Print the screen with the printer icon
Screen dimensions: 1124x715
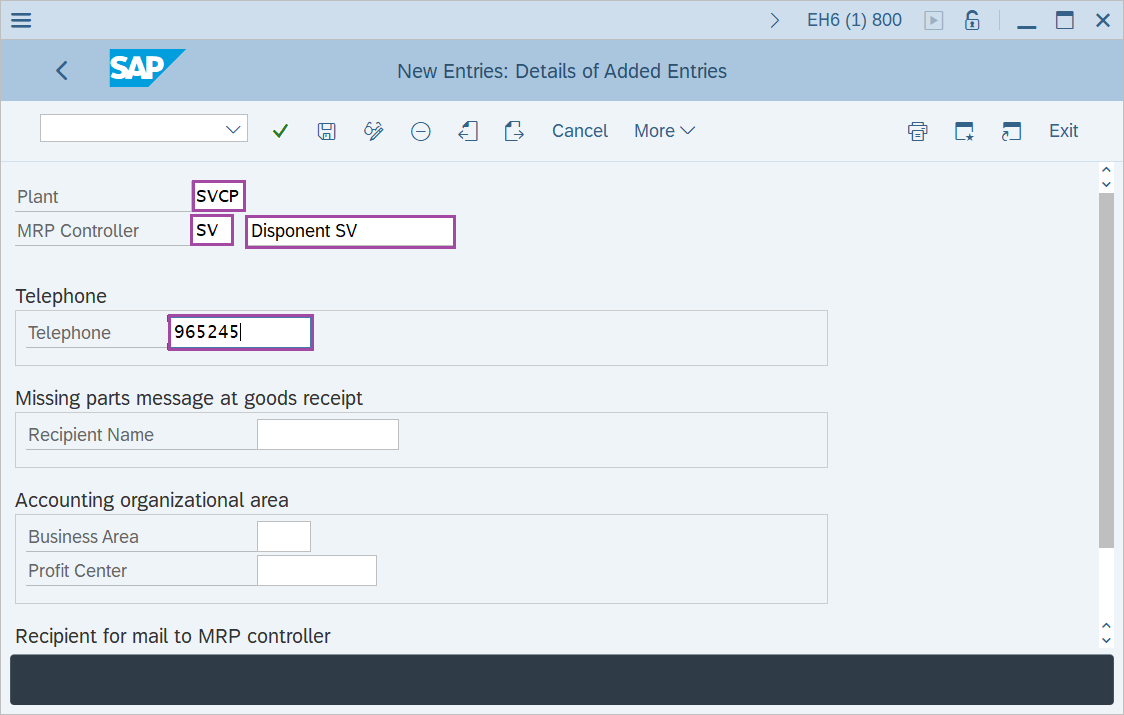pyautogui.click(x=917, y=130)
